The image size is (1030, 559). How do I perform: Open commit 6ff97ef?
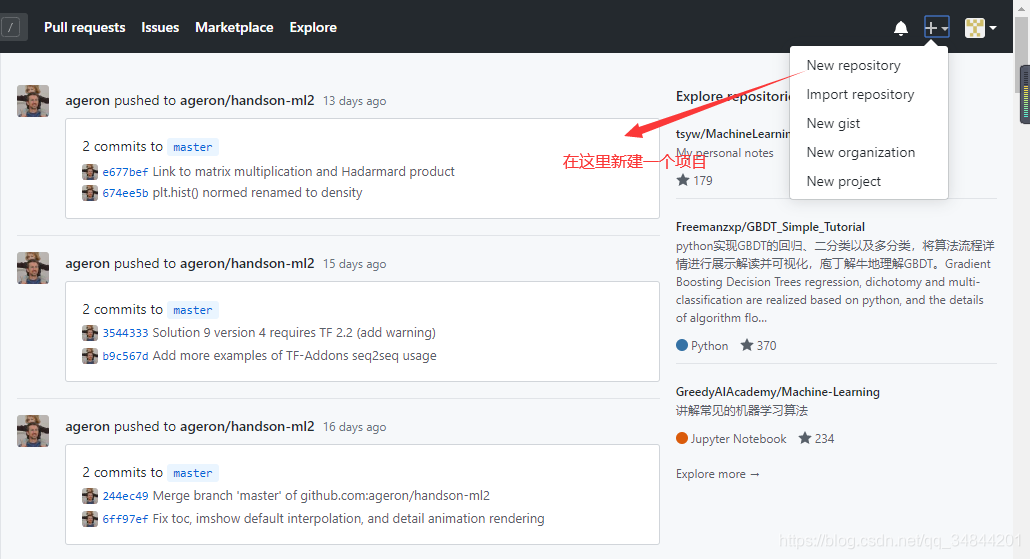pos(125,519)
